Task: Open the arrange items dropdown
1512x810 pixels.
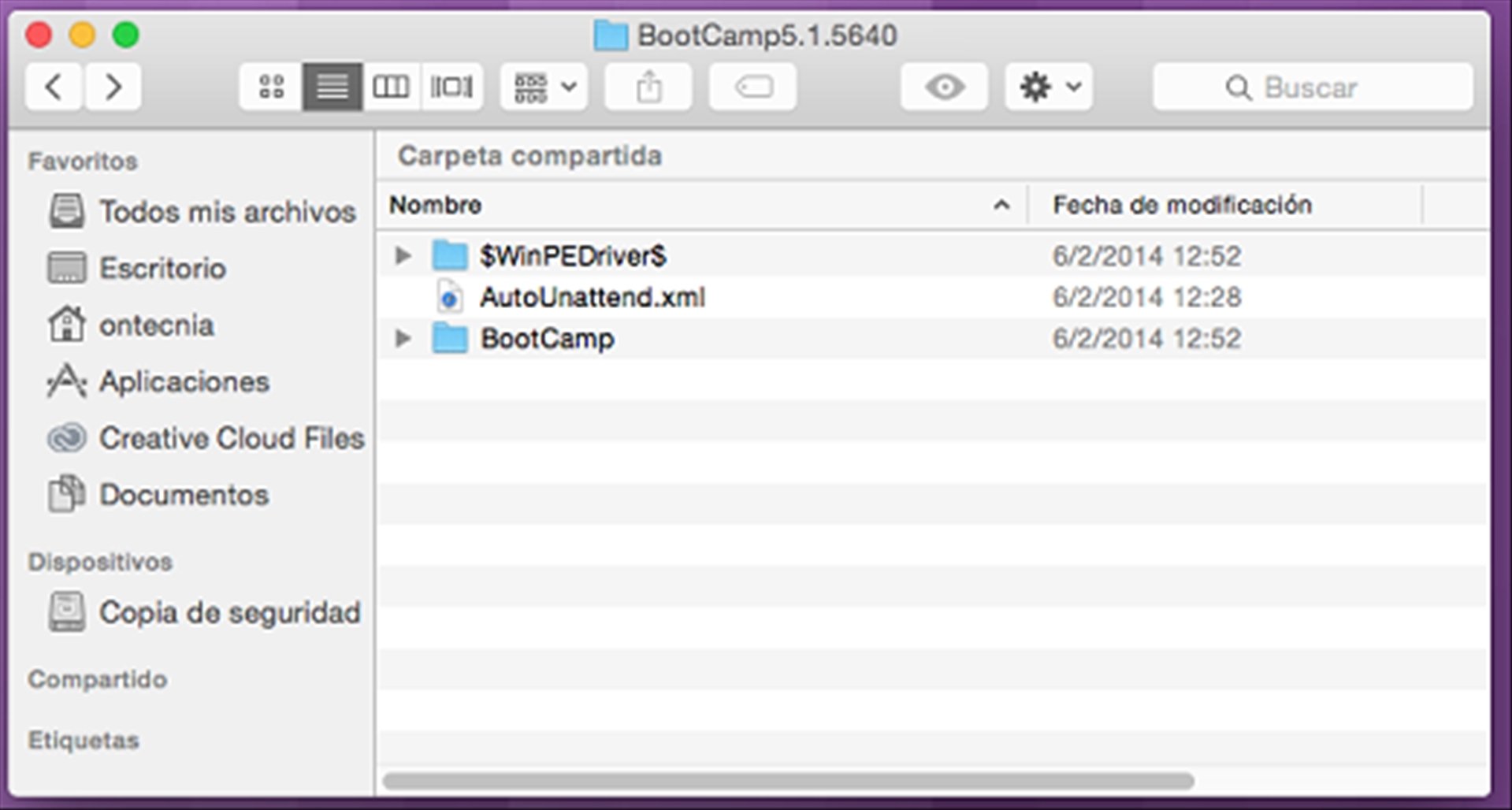Action: 544,87
